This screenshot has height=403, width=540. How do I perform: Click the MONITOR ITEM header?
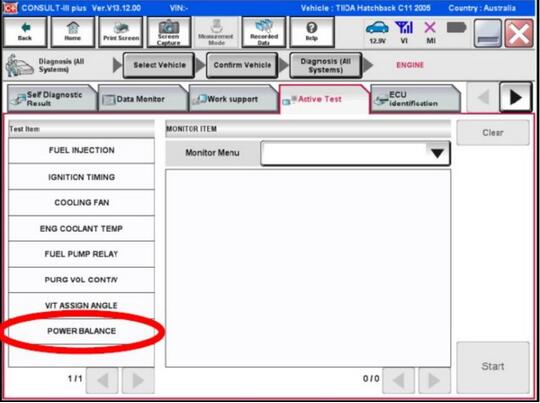click(x=308, y=129)
